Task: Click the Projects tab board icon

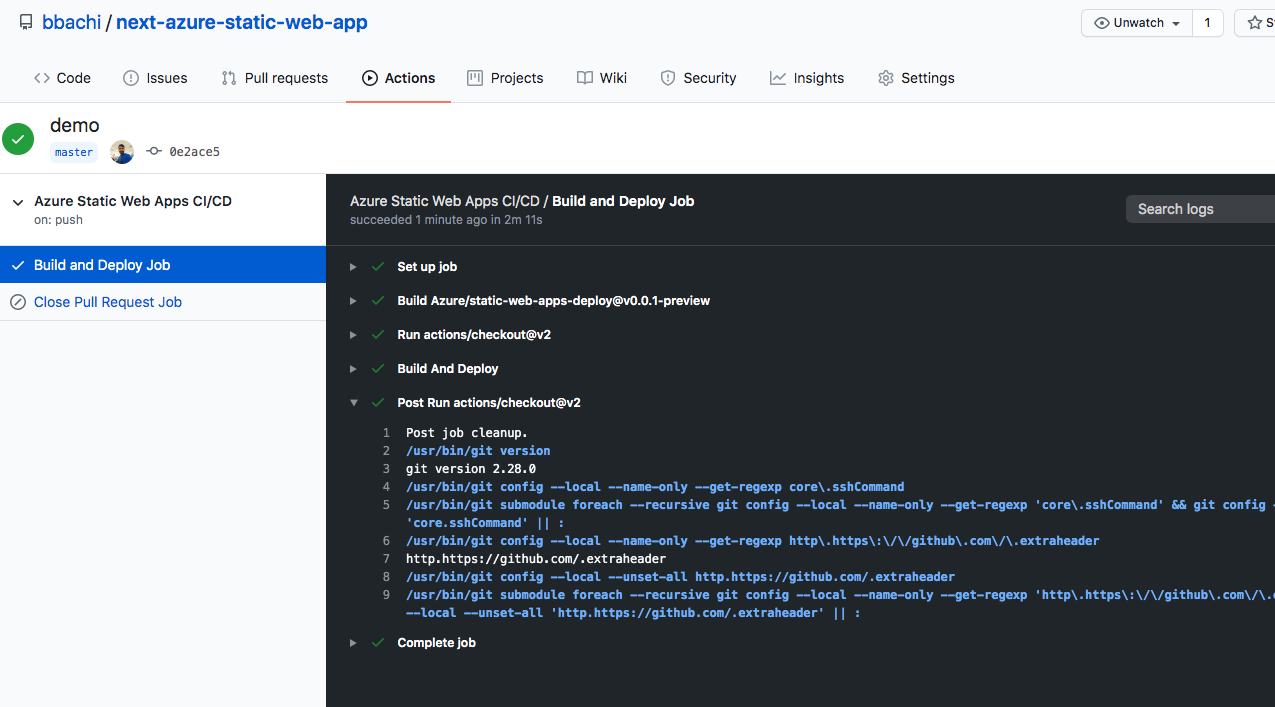Action: pyautogui.click(x=475, y=78)
